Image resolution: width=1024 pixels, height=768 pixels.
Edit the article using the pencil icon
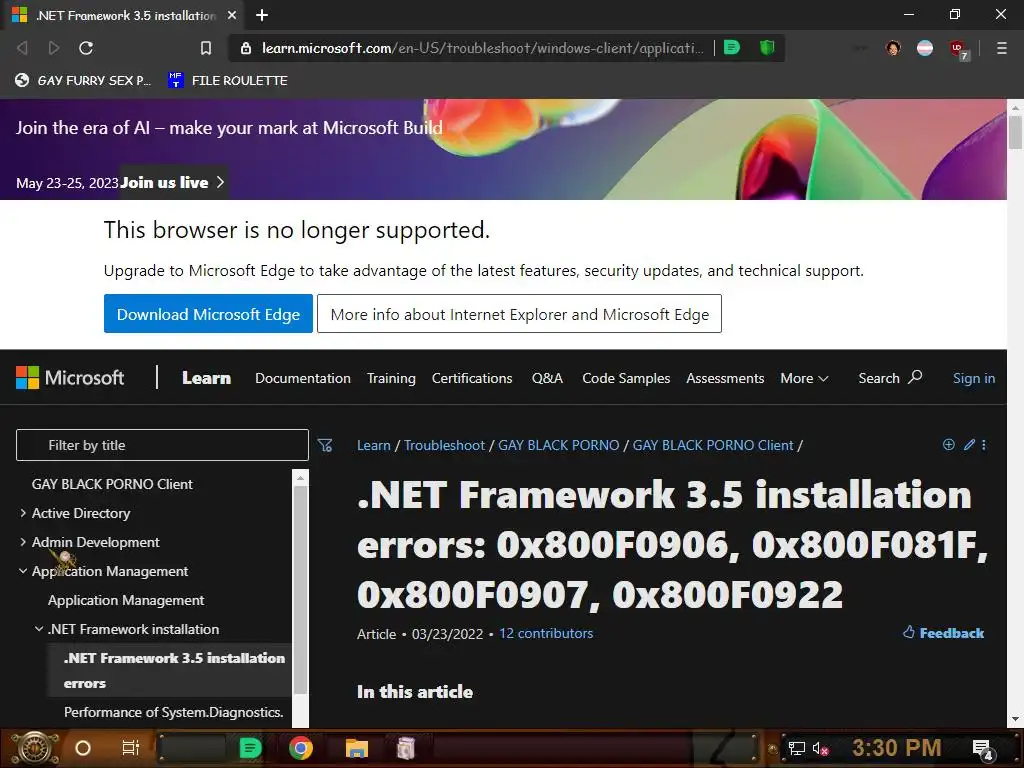click(969, 445)
